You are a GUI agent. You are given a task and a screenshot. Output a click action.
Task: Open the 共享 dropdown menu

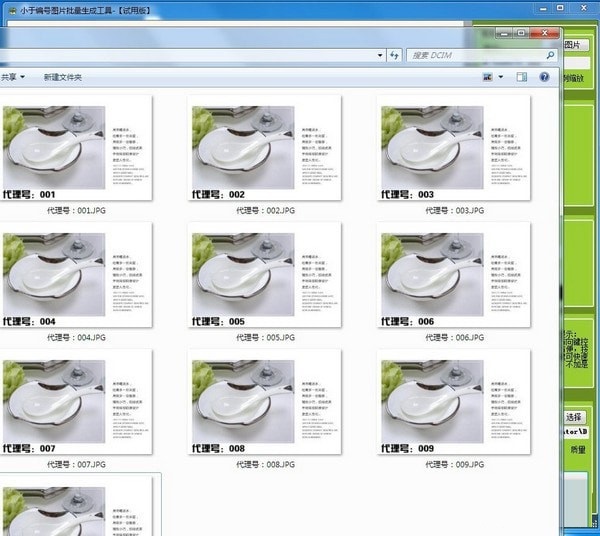pos(13,77)
